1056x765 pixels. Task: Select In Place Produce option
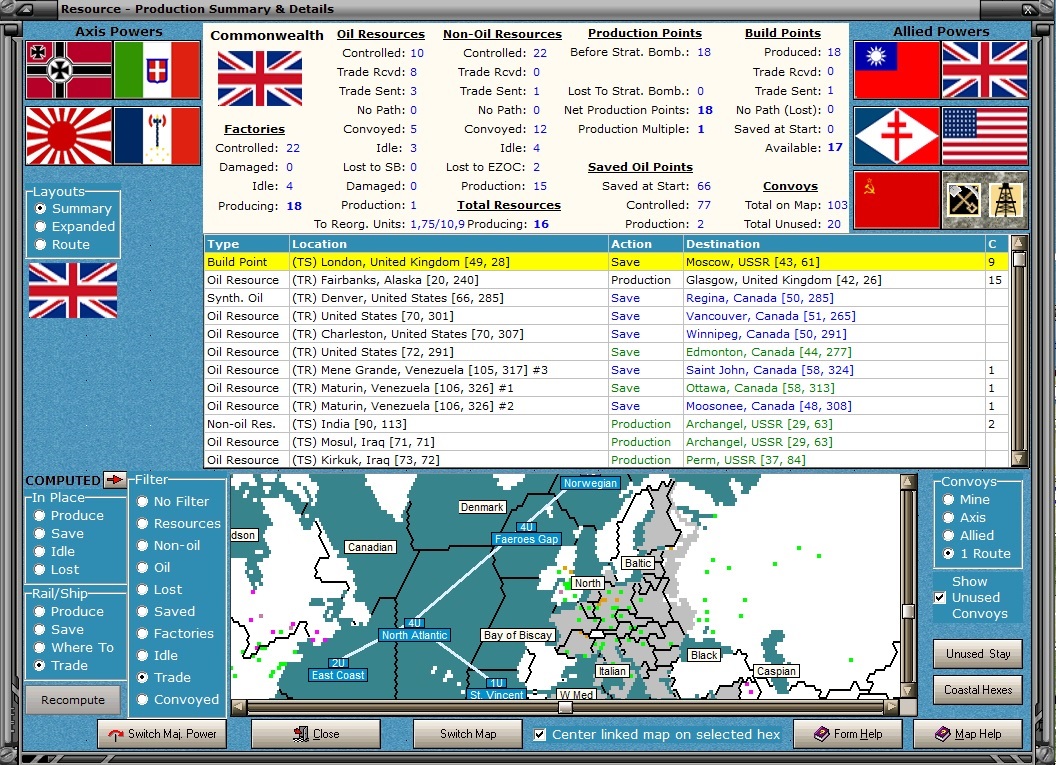point(69,515)
